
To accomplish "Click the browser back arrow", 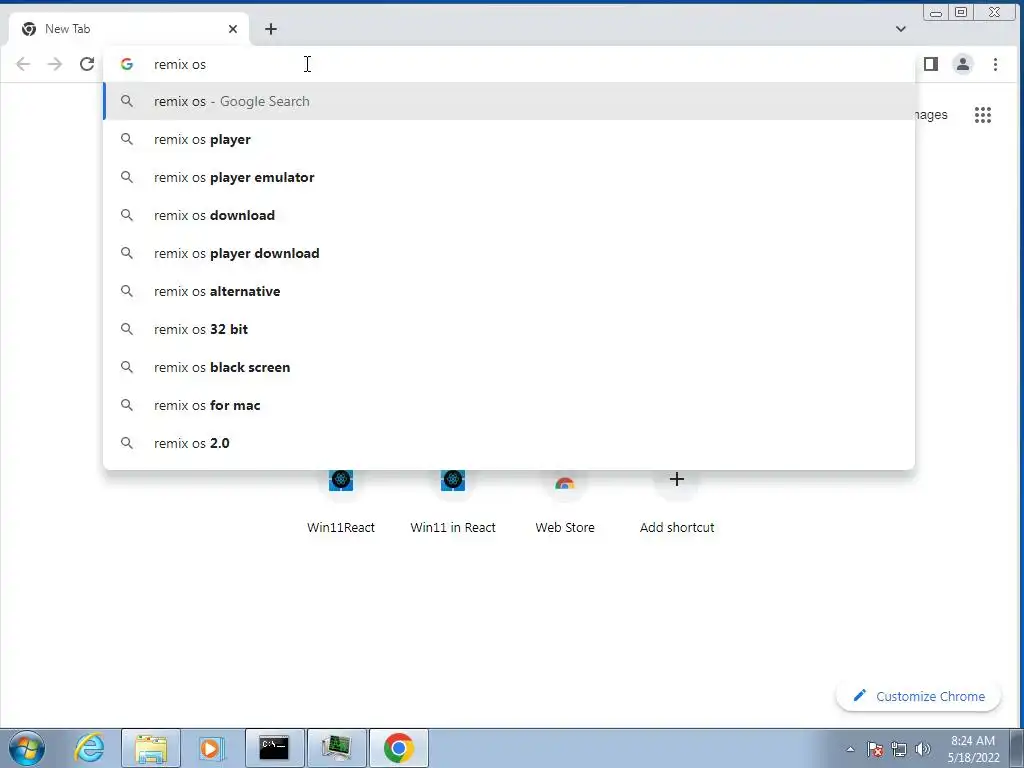I will [x=23, y=64].
